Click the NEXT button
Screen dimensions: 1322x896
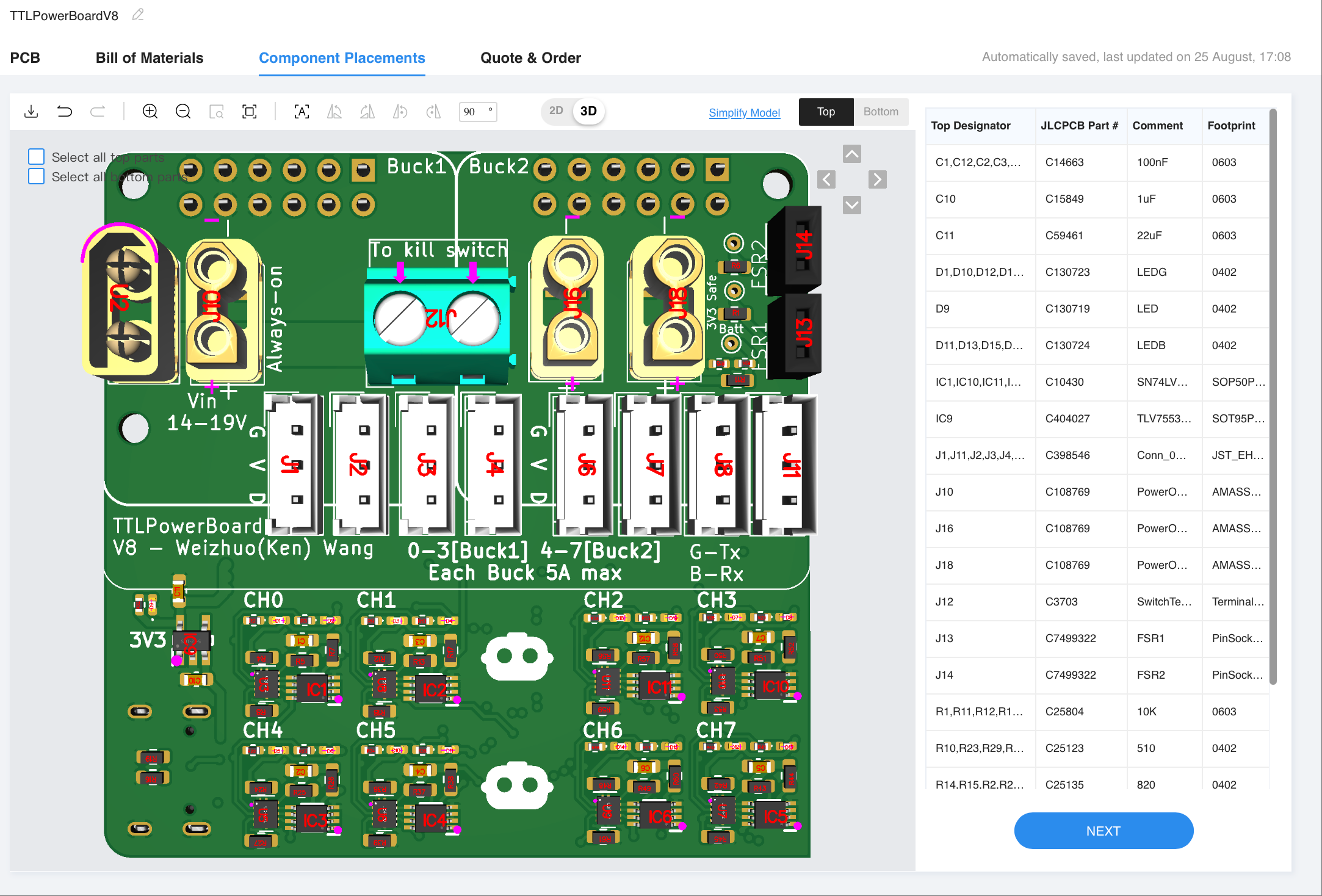(x=1103, y=831)
